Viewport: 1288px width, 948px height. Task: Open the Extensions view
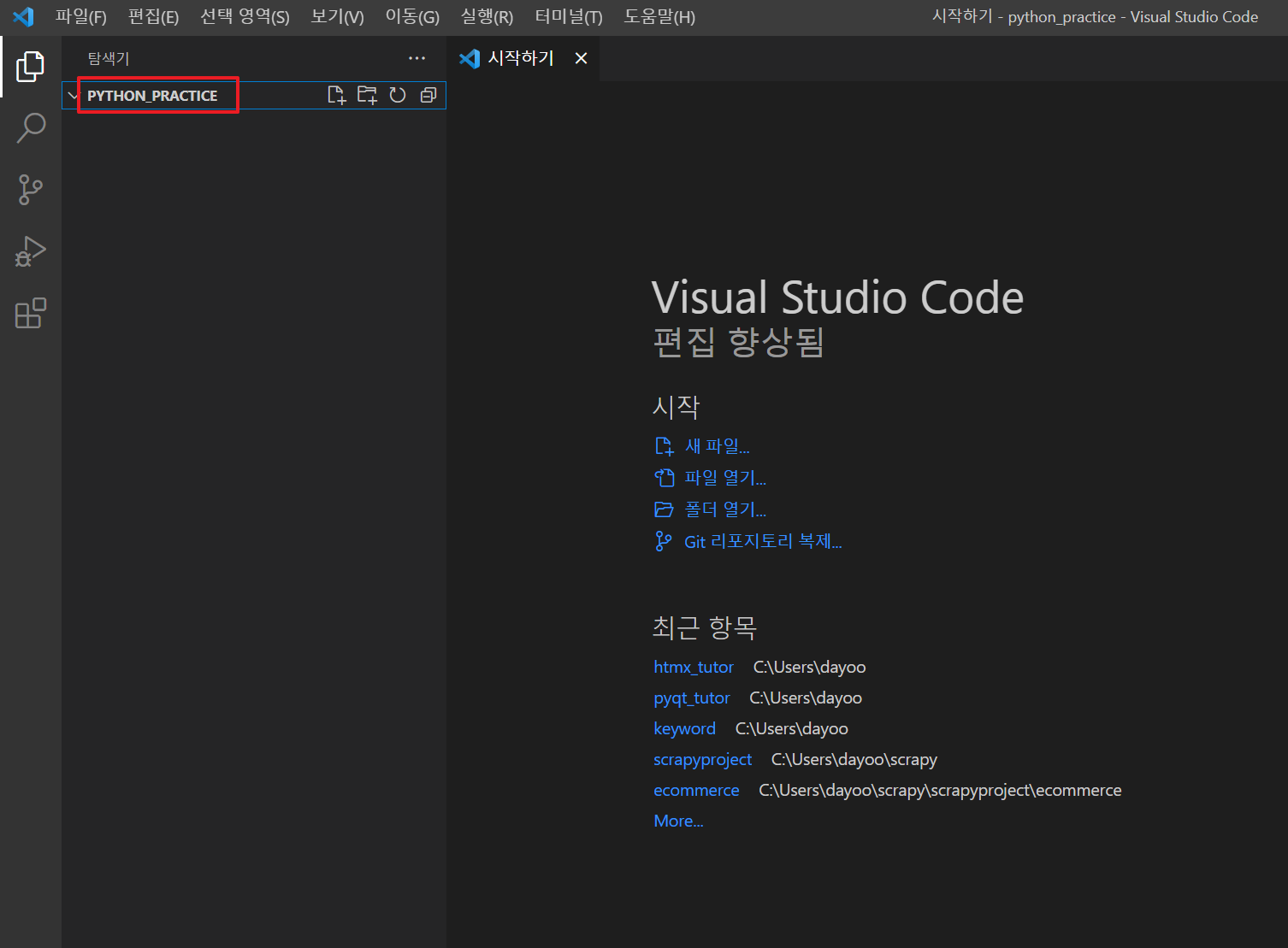[31, 313]
